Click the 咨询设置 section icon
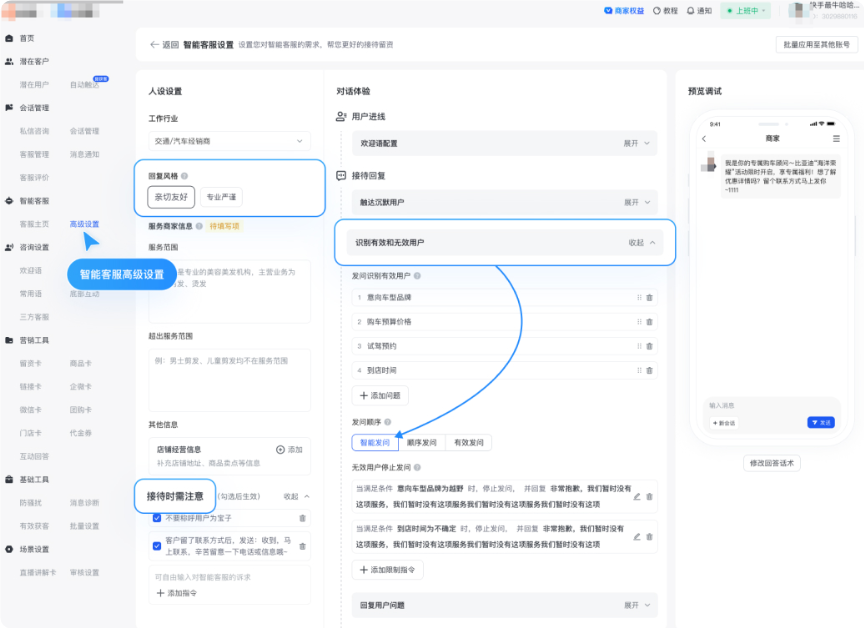 click(x=9, y=247)
